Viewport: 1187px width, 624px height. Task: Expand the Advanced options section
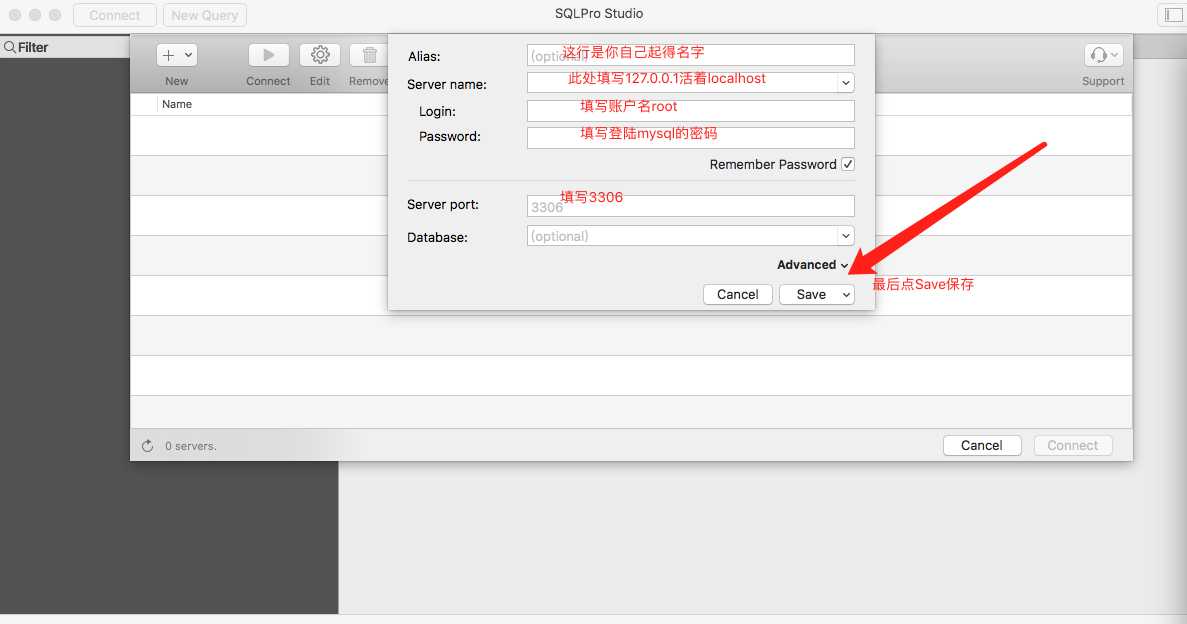tap(812, 265)
